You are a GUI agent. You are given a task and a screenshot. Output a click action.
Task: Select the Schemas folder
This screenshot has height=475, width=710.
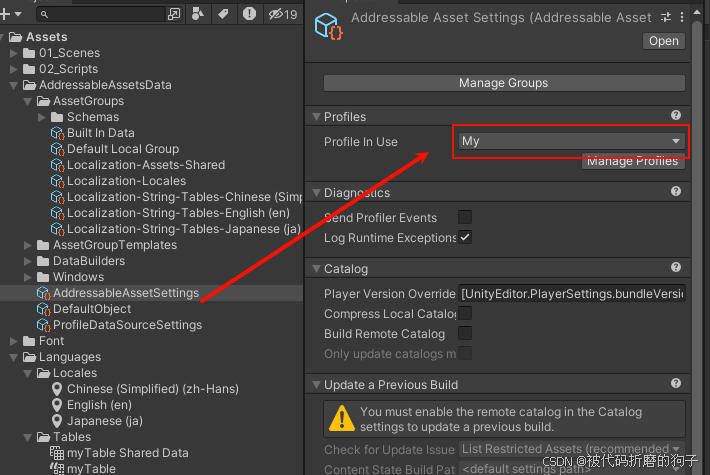[x=85, y=117]
